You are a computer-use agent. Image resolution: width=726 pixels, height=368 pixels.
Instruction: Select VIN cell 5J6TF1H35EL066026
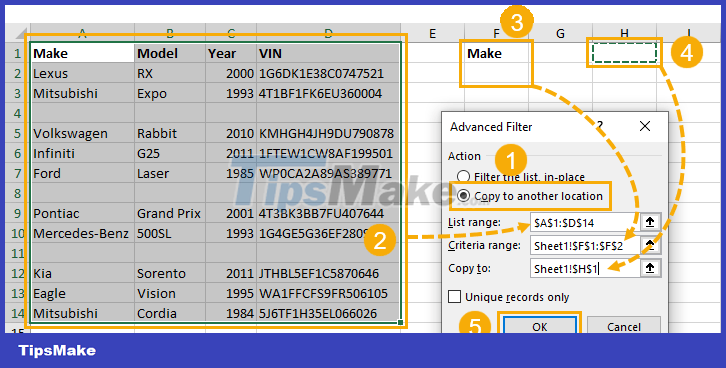328,313
